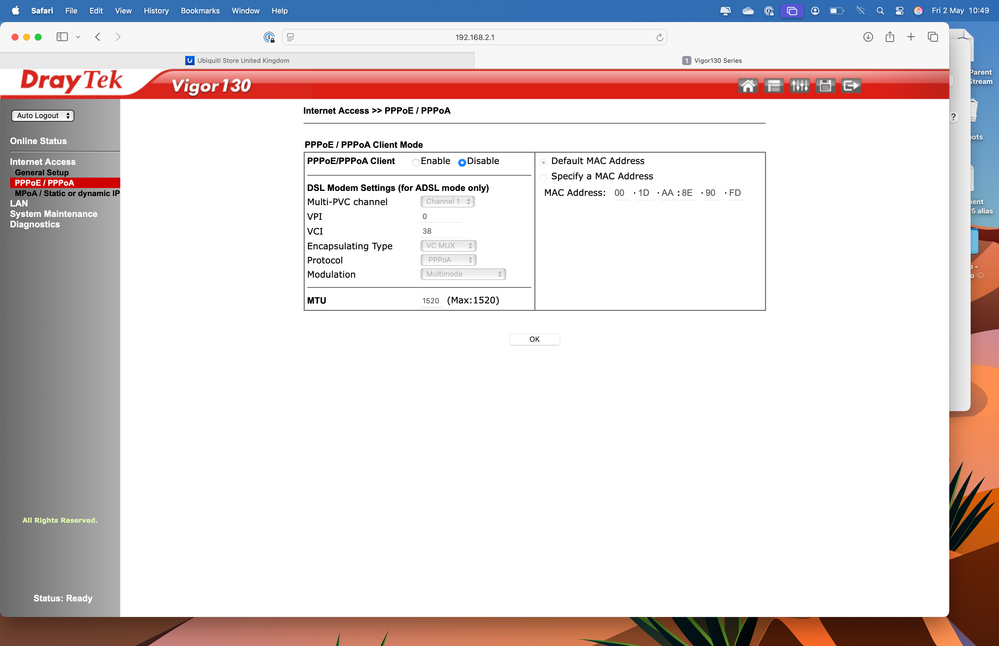The image size is (999, 646).
Task: Open Control Center in menu bar
Action: [x=899, y=11]
